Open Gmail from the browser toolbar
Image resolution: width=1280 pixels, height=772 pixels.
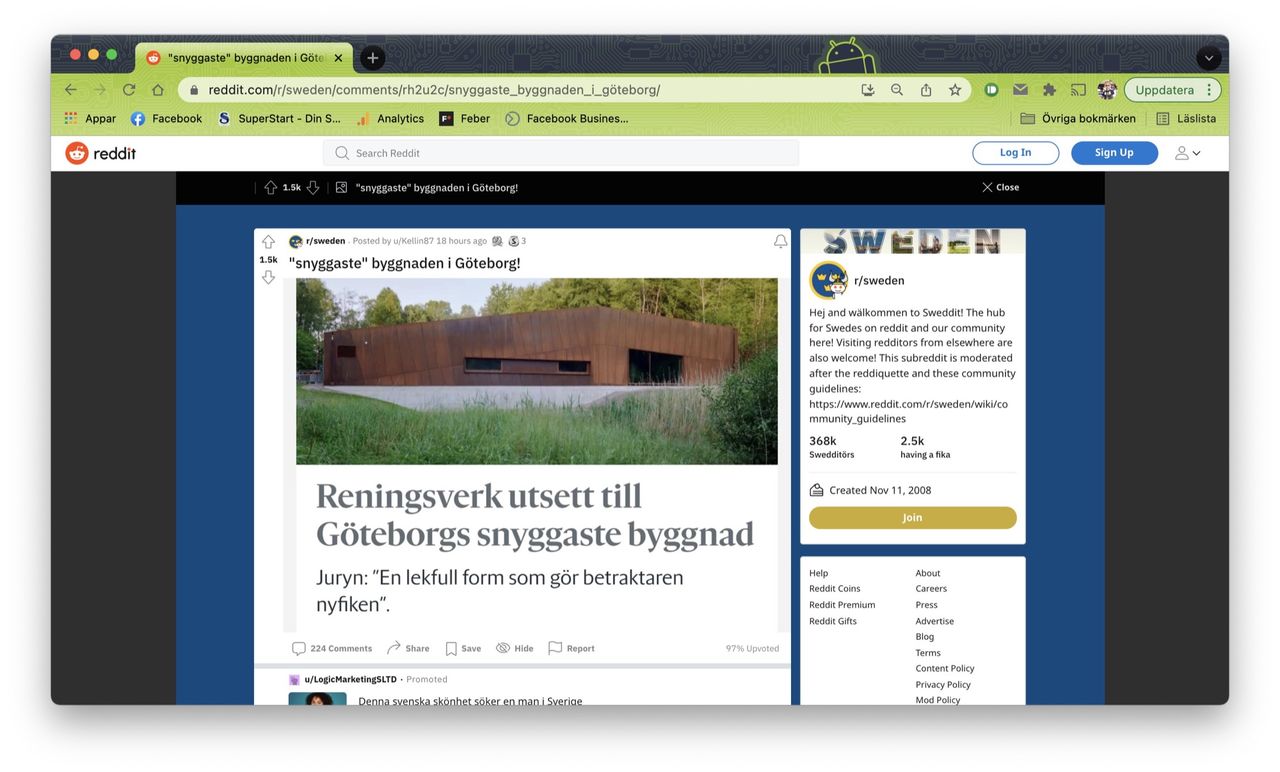[x=1020, y=89]
